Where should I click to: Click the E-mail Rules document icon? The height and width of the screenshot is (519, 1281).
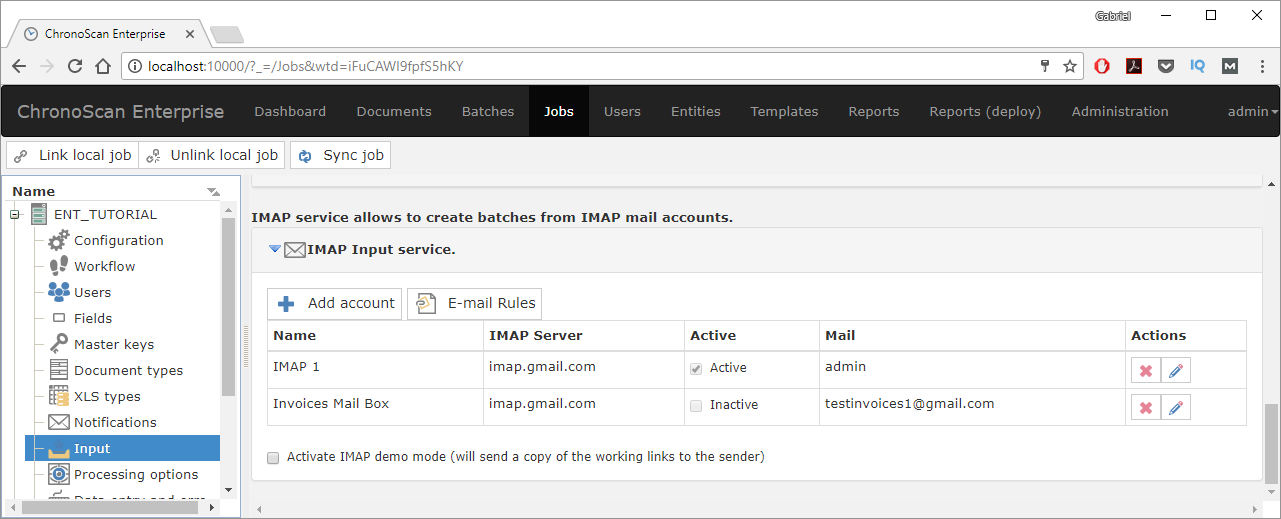tap(427, 304)
